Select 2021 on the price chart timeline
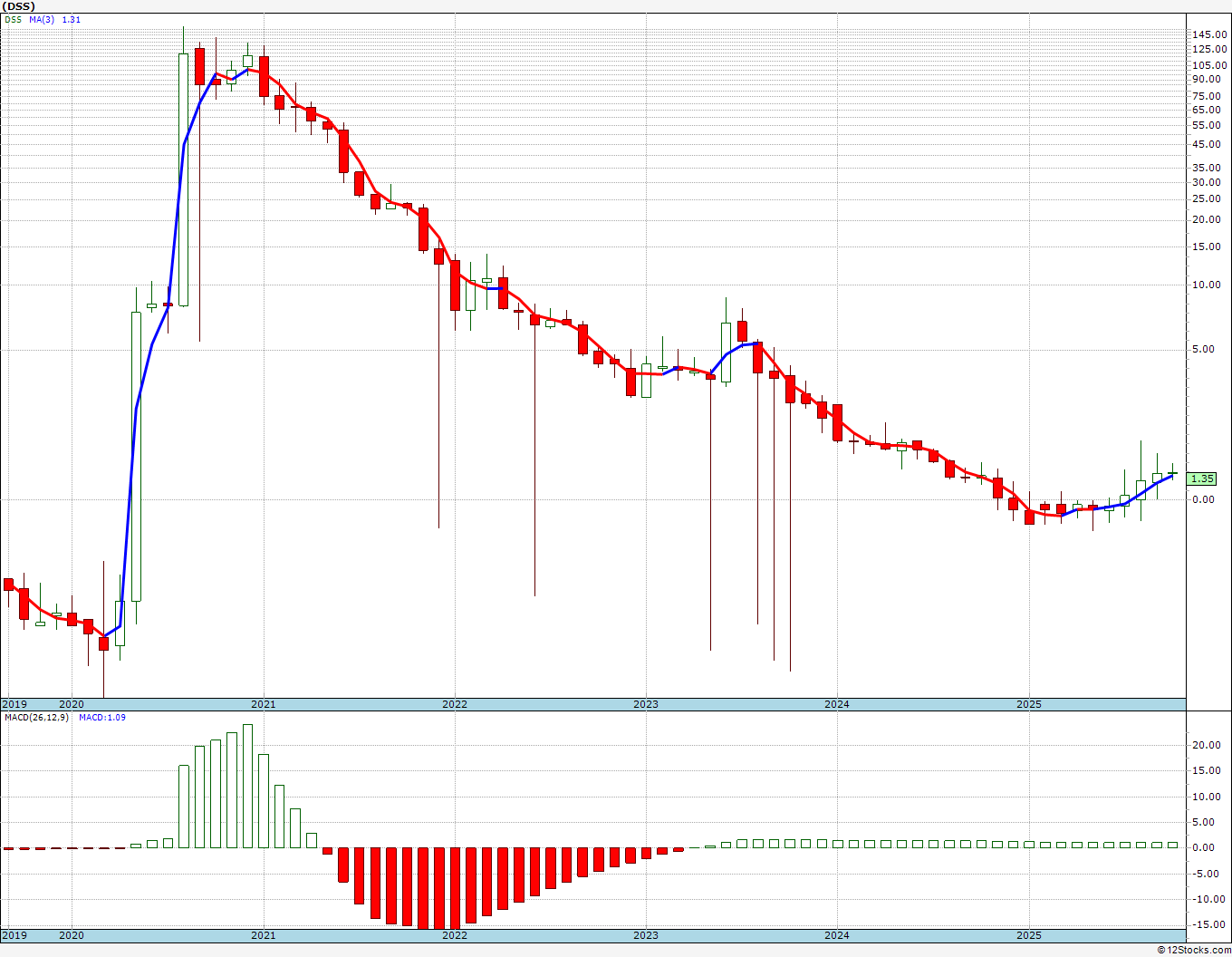Viewport: 1232px width, 957px height. [264, 704]
